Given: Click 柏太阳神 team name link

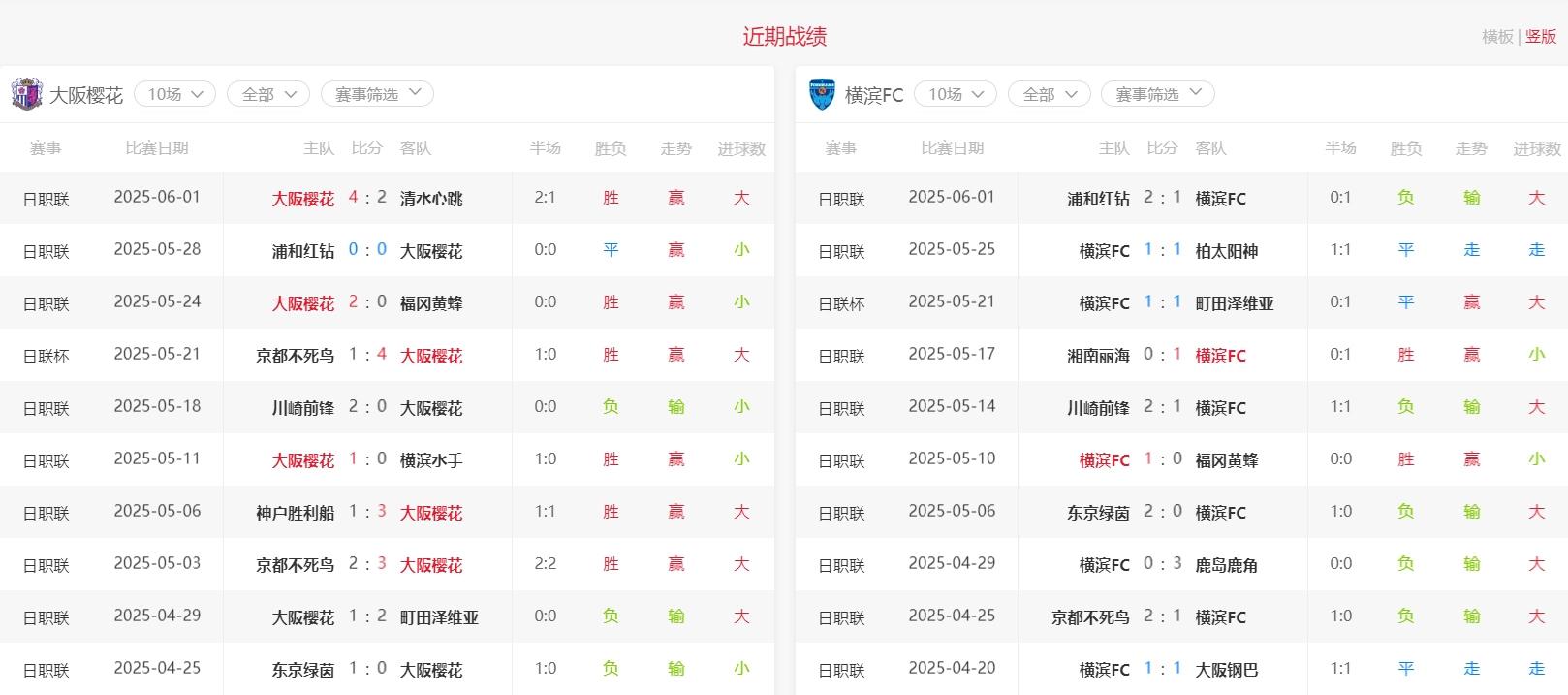Looking at the screenshot, I should [x=1226, y=251].
